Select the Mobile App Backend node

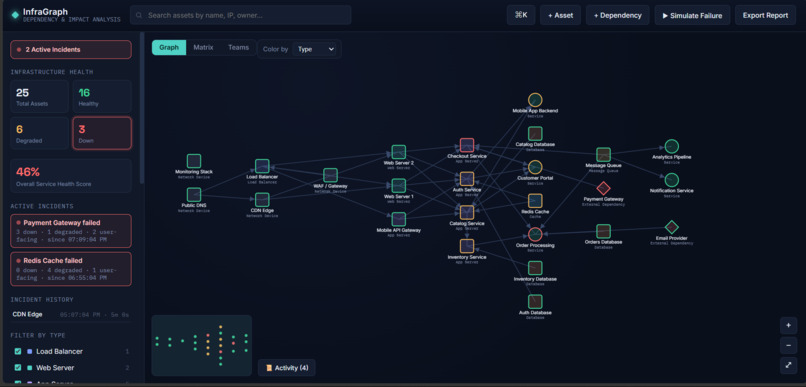point(535,100)
